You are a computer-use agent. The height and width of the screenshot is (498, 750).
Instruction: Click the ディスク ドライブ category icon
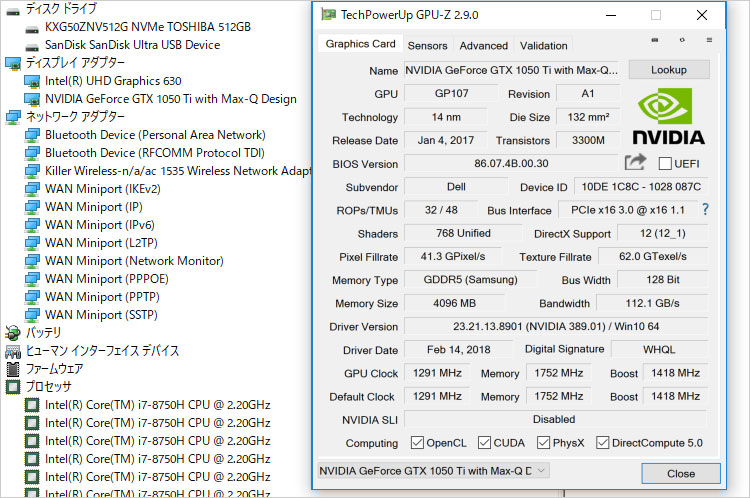click(12, 11)
